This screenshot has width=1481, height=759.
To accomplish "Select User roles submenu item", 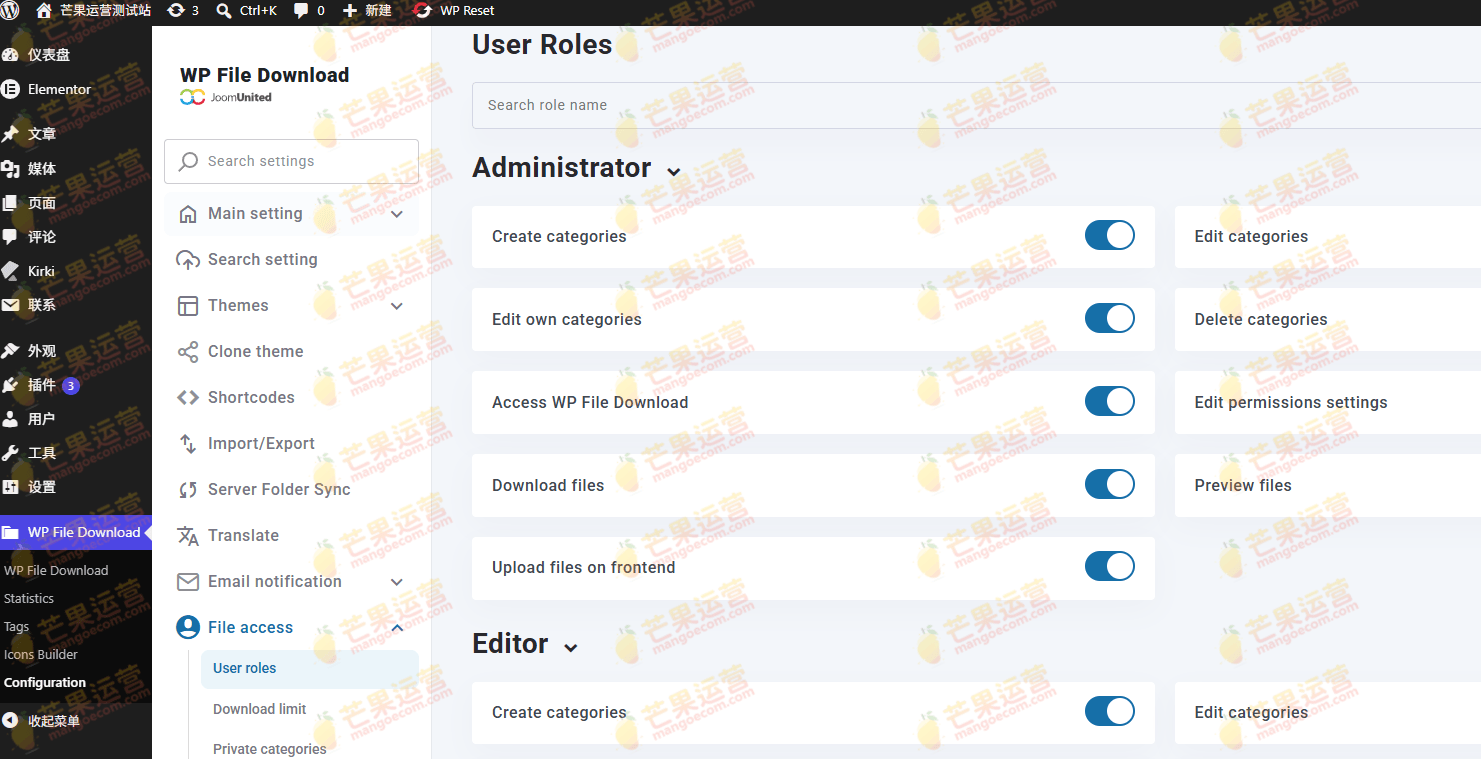I will pos(310,669).
